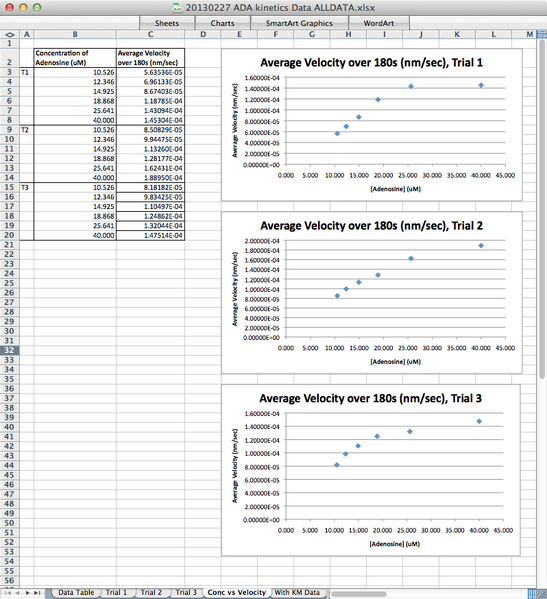The width and height of the screenshot is (547, 599).
Task: Click the cell containing 1.88950E-04
Action: 151,178
